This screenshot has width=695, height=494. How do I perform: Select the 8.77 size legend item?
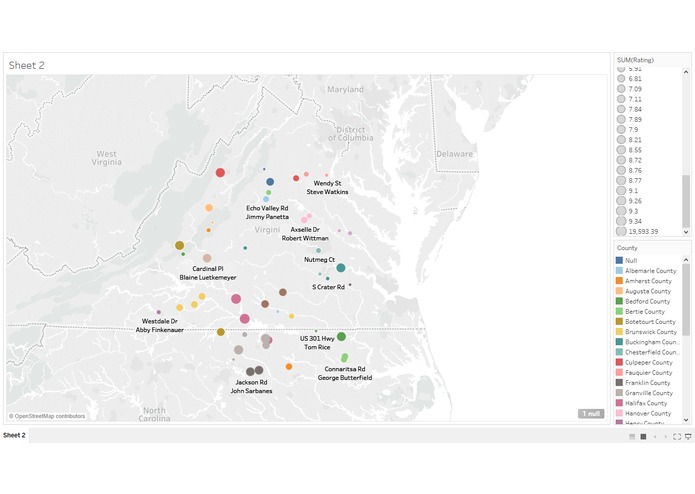(x=629, y=180)
